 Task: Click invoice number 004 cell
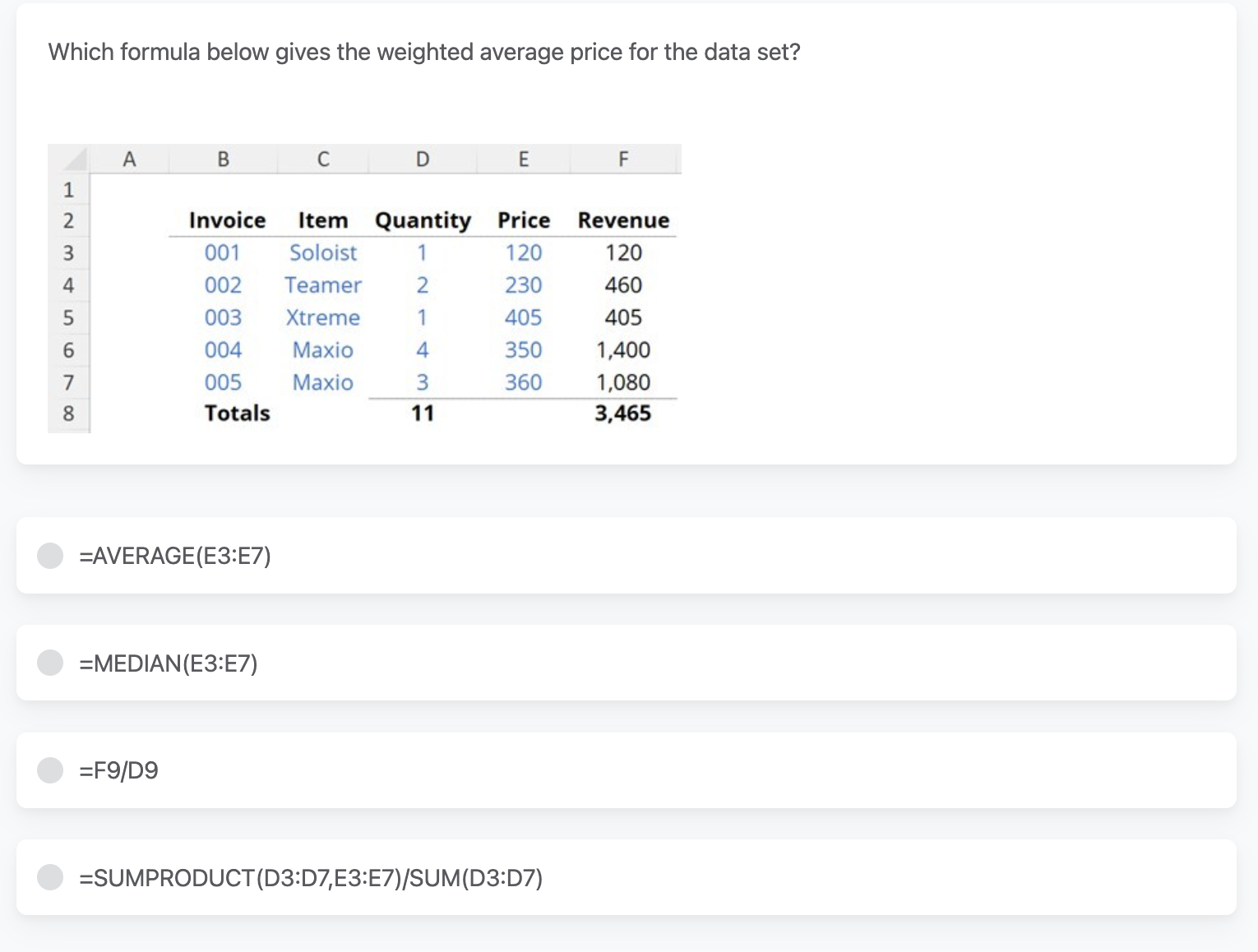click(x=223, y=350)
